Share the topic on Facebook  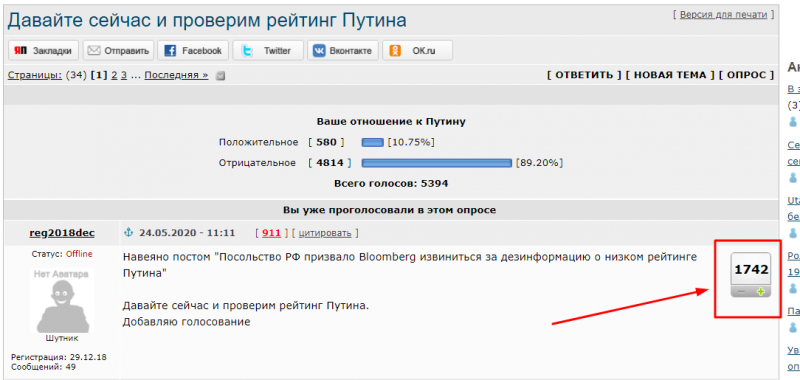(x=193, y=50)
